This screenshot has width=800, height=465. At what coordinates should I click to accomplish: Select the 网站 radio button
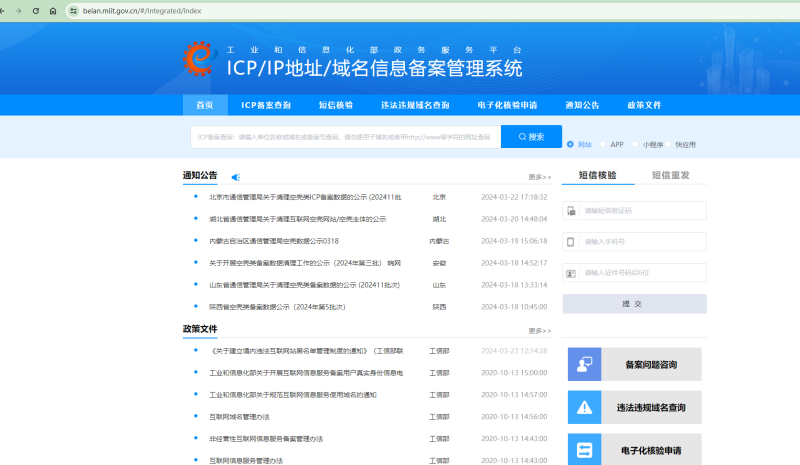(570, 144)
